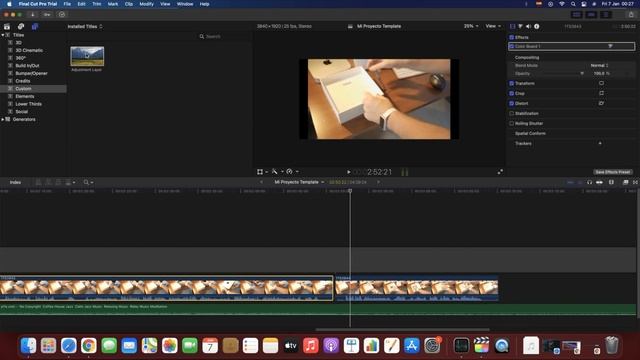Open Music app from the Dock
This screenshot has height=360, width=640.
click(x=311, y=345)
